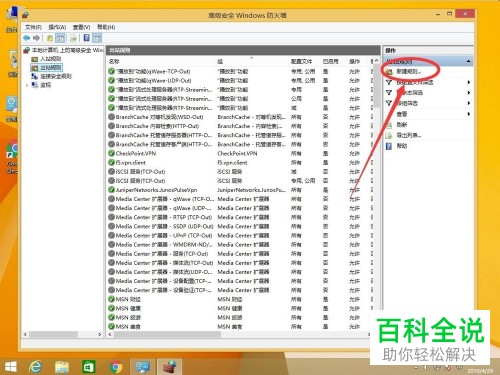The height and width of the screenshot is (375, 500).
Task: Select the 'Media Center qWave (TCP-O...' rule
Action: coord(165,199)
